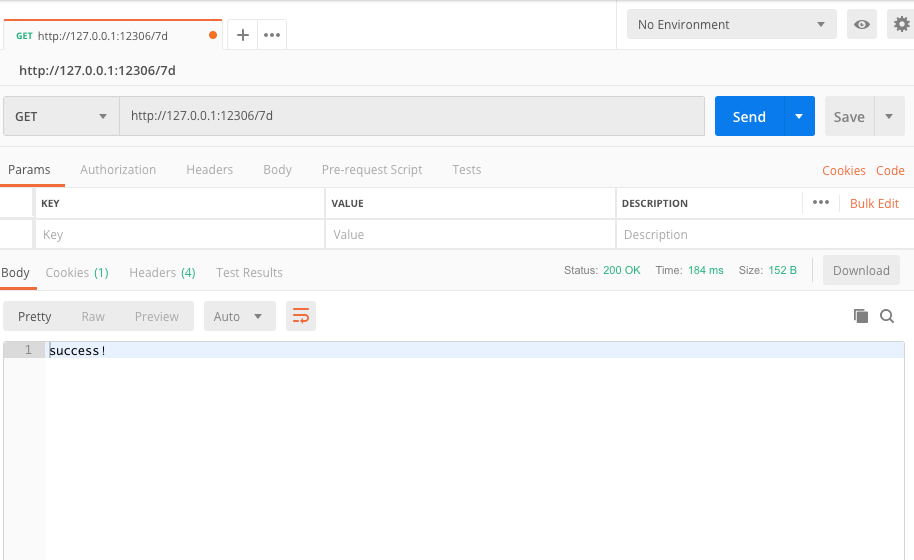Switch to Pre-request Script tab
Viewport: 914px width, 560px height.
372,170
